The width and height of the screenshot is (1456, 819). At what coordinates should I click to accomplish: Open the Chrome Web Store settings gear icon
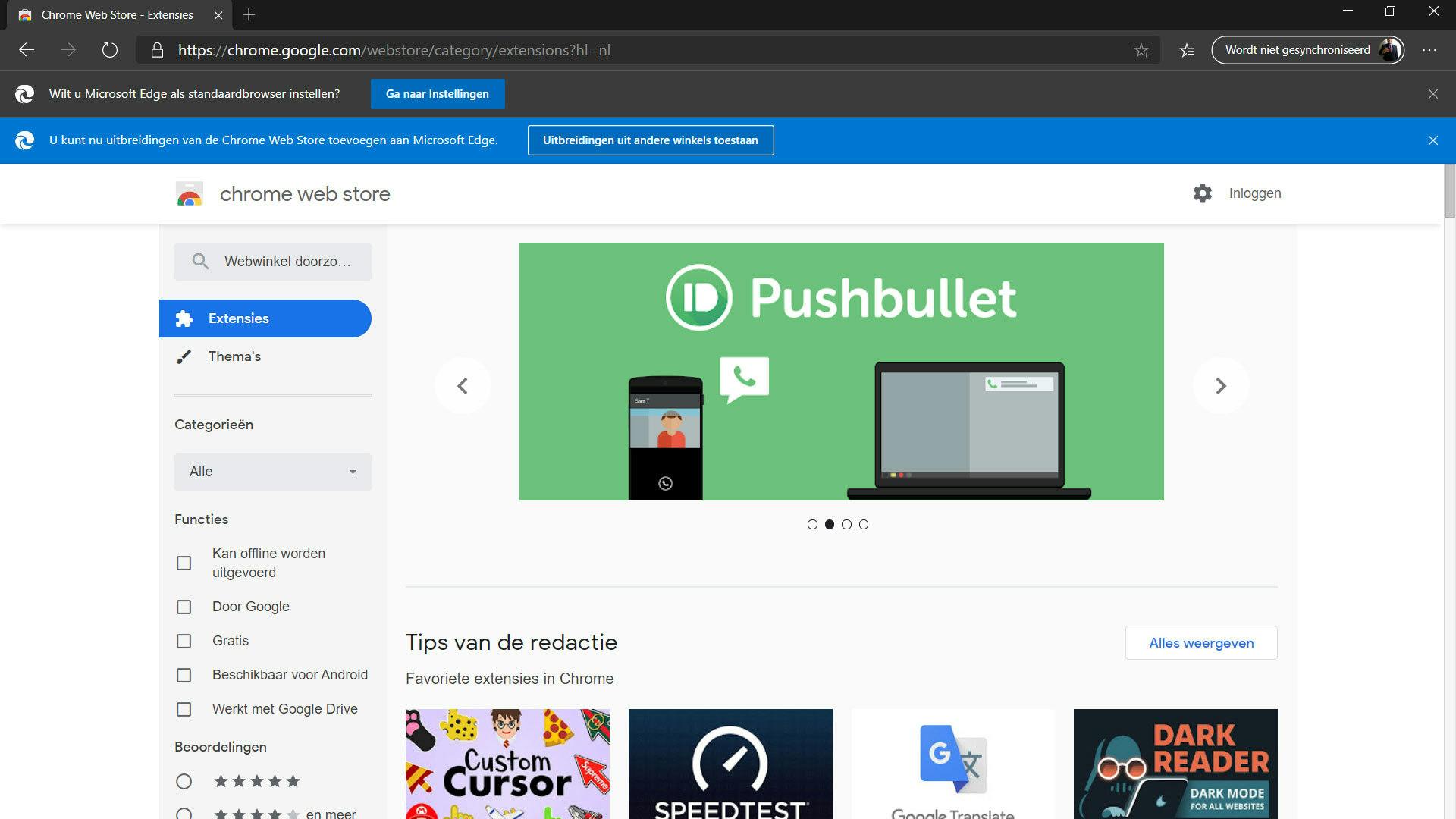tap(1203, 193)
